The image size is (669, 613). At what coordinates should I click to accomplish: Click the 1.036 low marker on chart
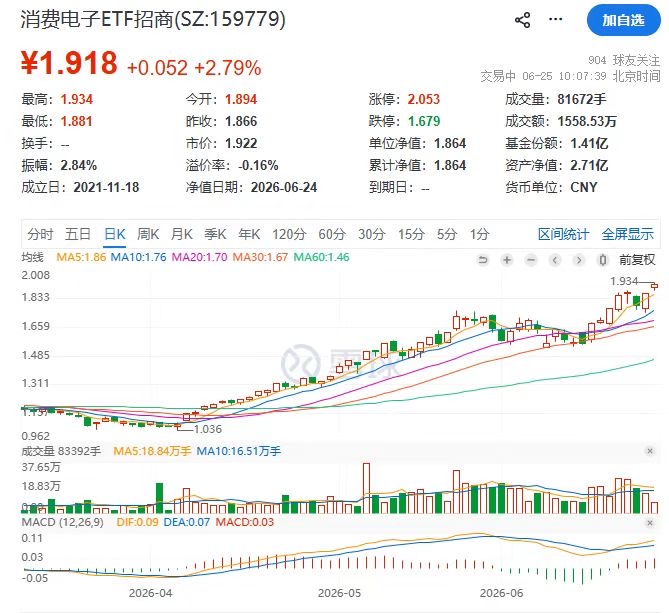pos(208,429)
